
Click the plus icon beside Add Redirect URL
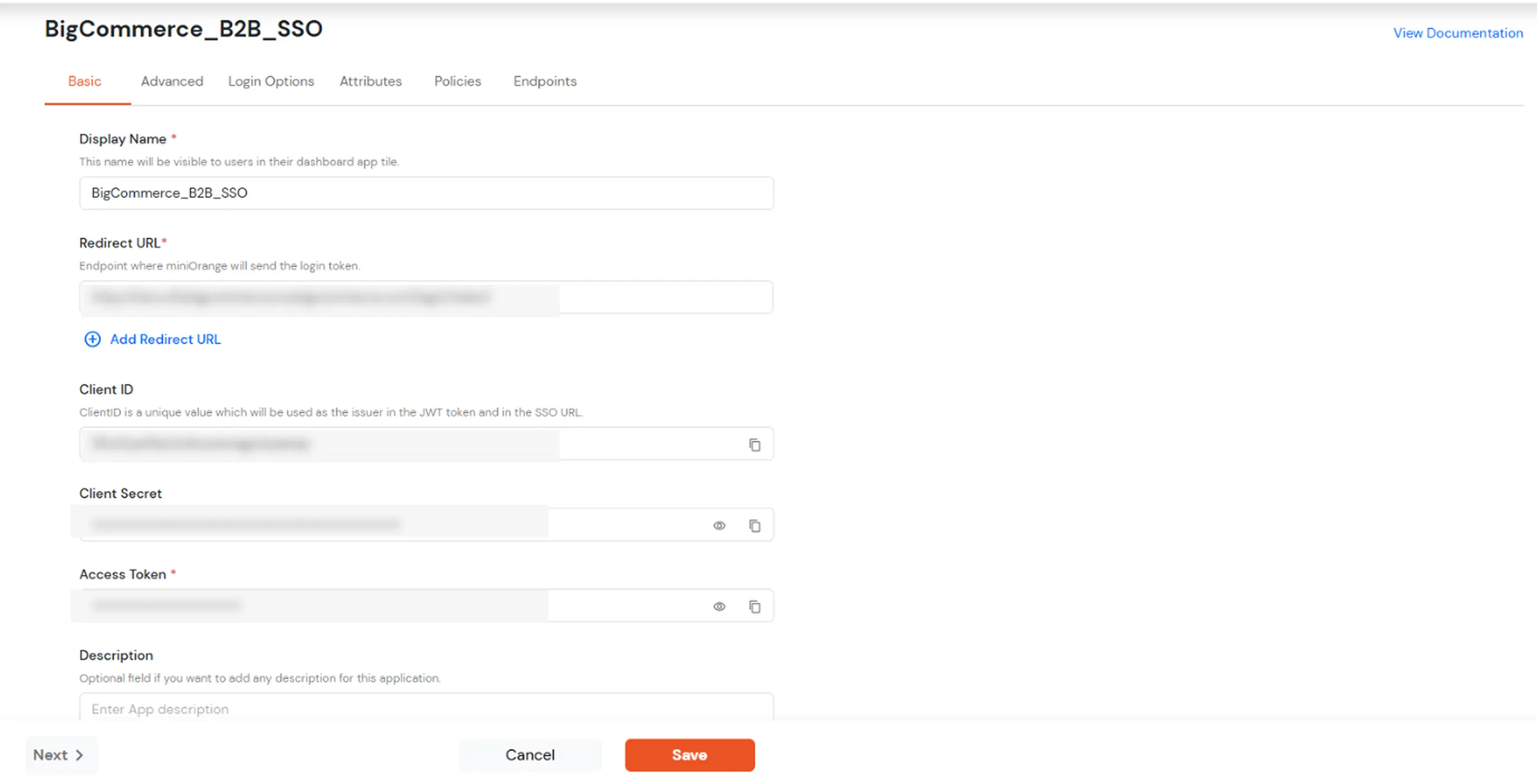point(93,339)
